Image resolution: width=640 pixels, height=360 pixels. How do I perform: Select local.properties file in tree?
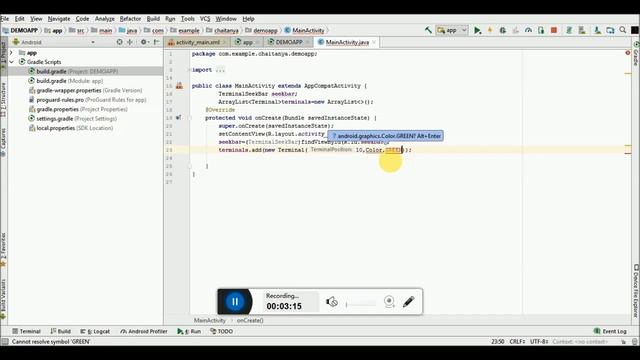[71, 128]
